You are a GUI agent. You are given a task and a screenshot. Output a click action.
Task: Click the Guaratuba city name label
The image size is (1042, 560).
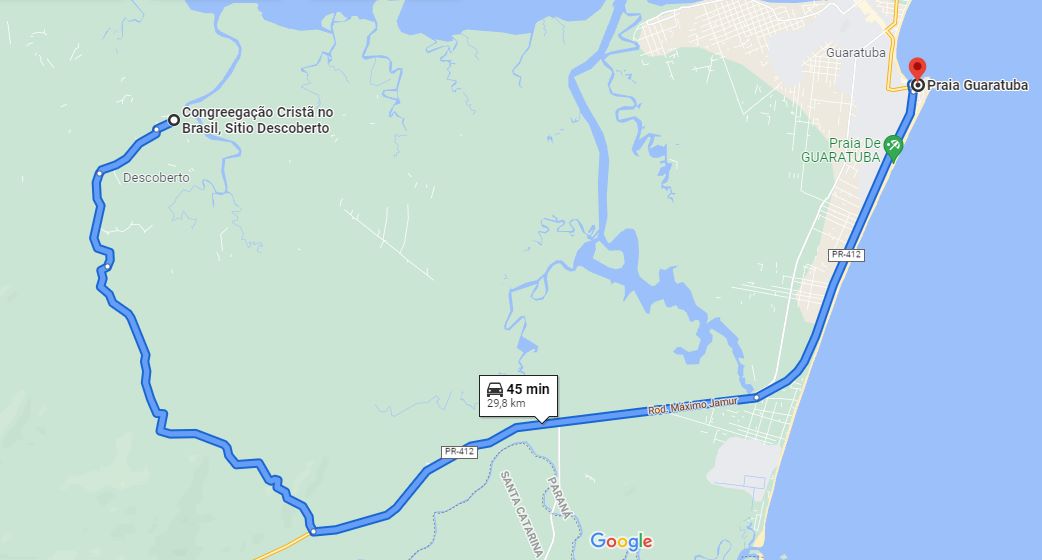tap(856, 52)
